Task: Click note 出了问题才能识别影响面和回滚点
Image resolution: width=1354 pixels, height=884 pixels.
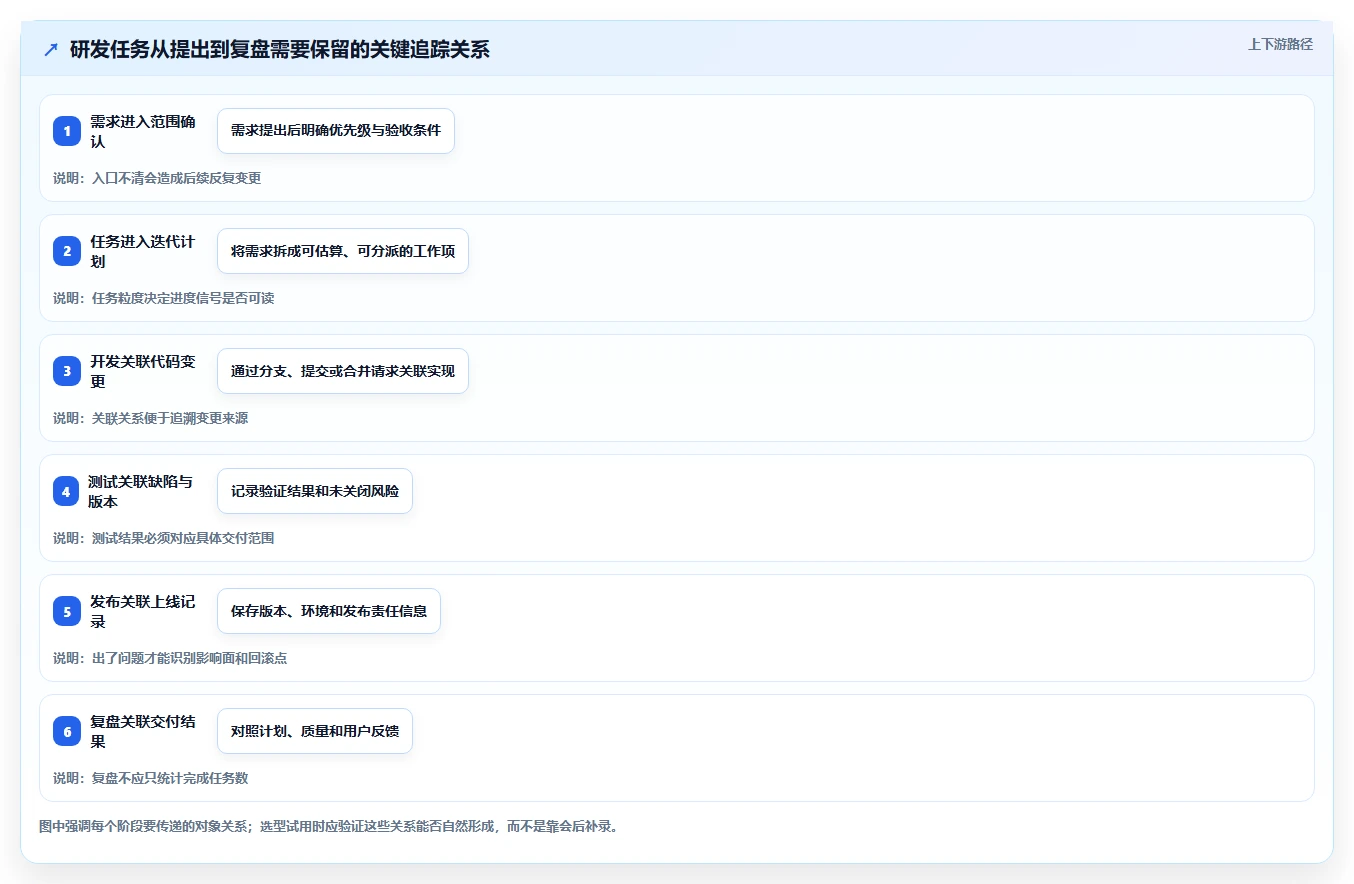Action: point(170,658)
